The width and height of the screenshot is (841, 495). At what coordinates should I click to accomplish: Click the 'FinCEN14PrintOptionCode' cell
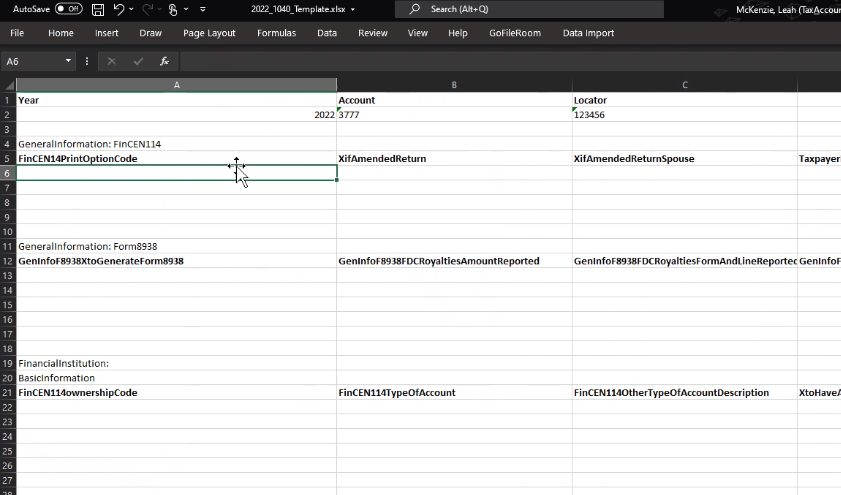[x=176, y=159]
